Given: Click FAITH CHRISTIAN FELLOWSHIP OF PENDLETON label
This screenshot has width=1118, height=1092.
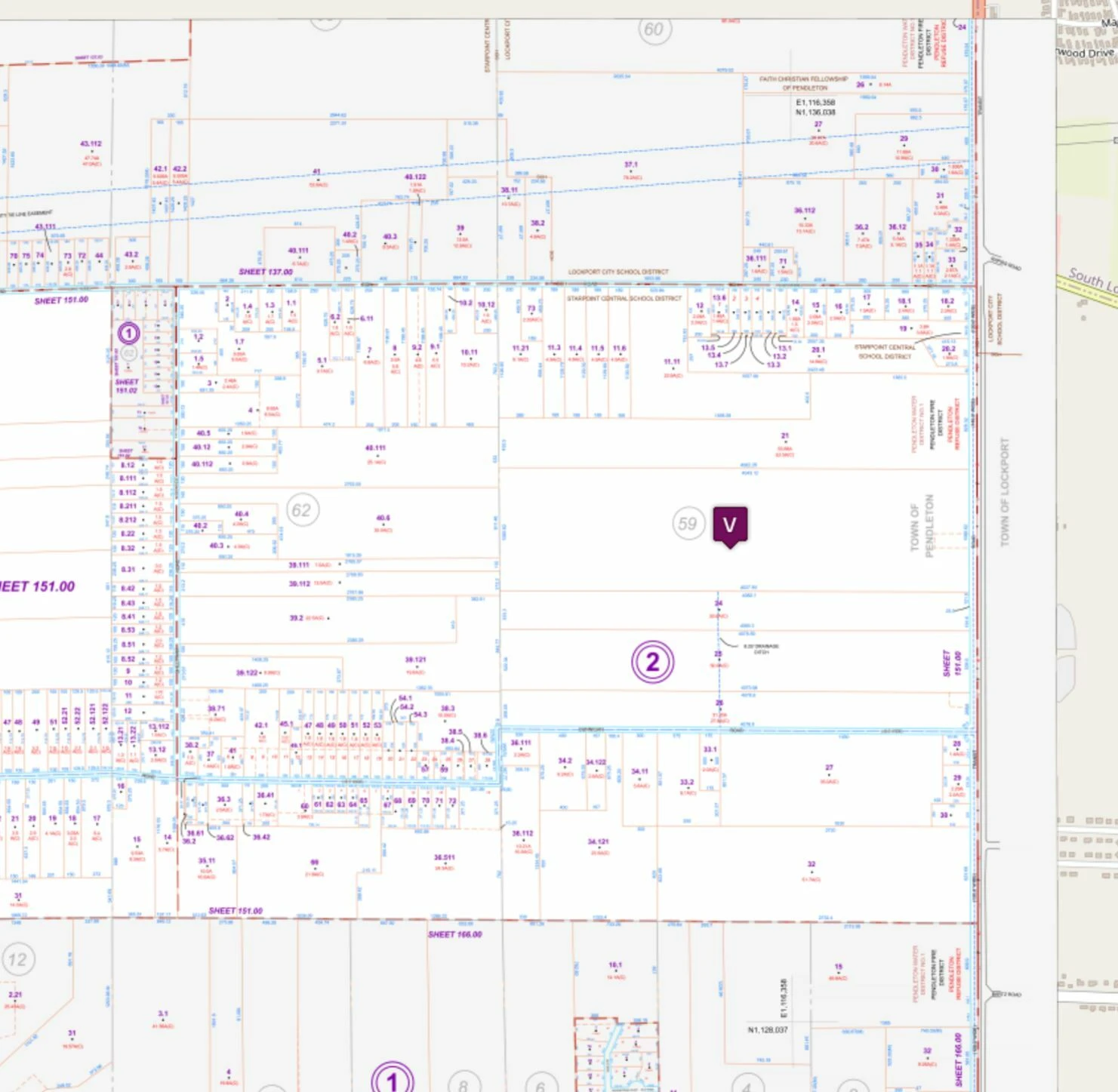Looking at the screenshot, I should coord(804,83).
